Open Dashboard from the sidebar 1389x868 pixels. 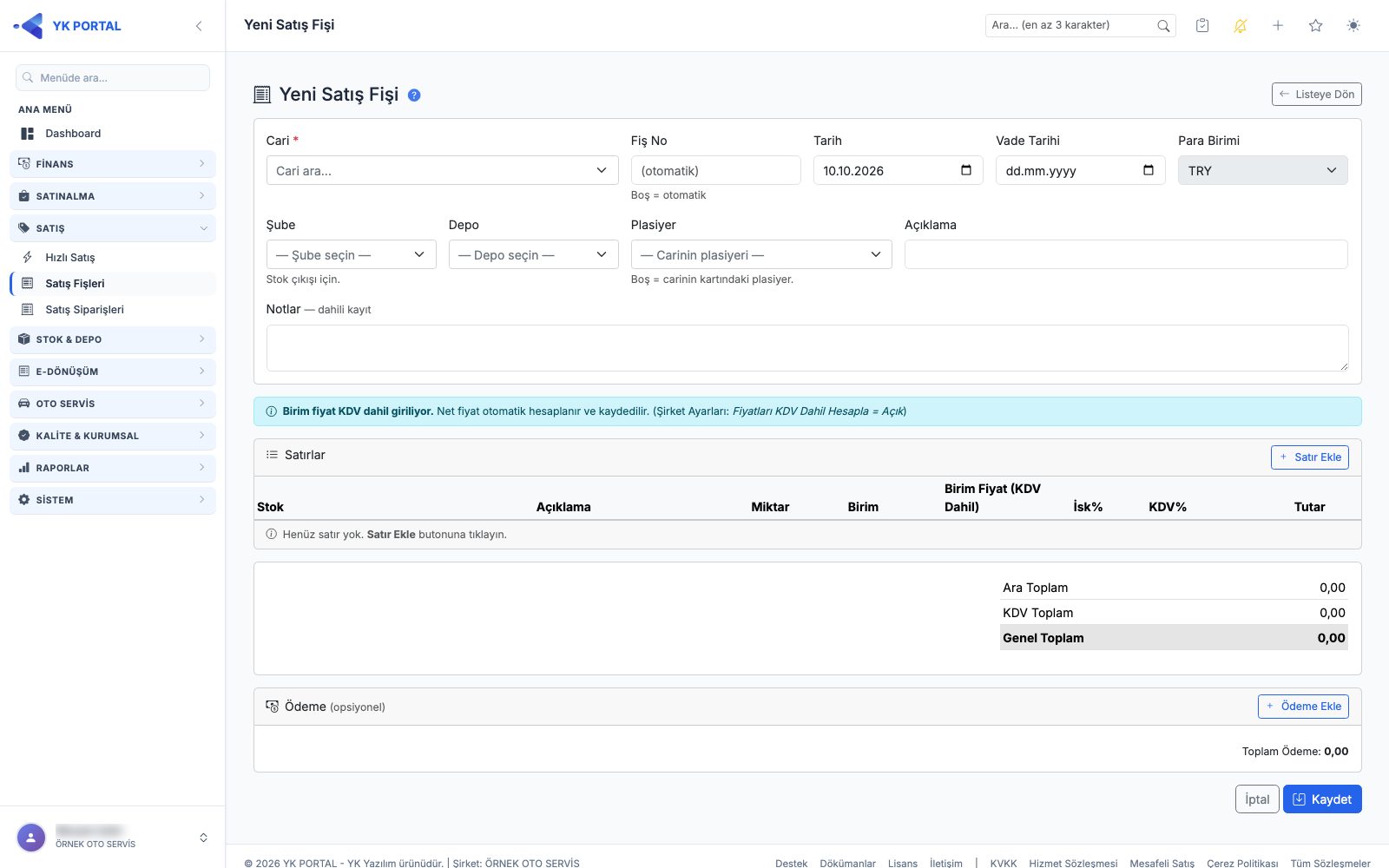click(x=113, y=134)
